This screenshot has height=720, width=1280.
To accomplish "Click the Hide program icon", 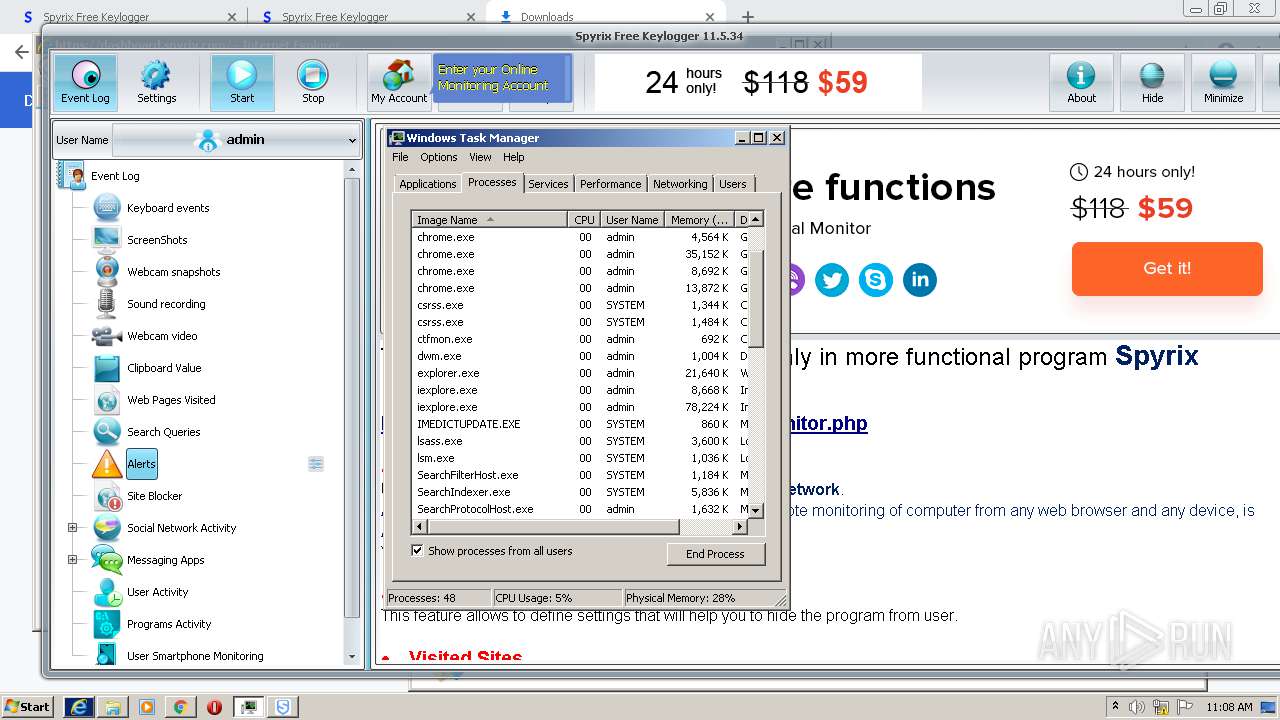I will point(1152,82).
